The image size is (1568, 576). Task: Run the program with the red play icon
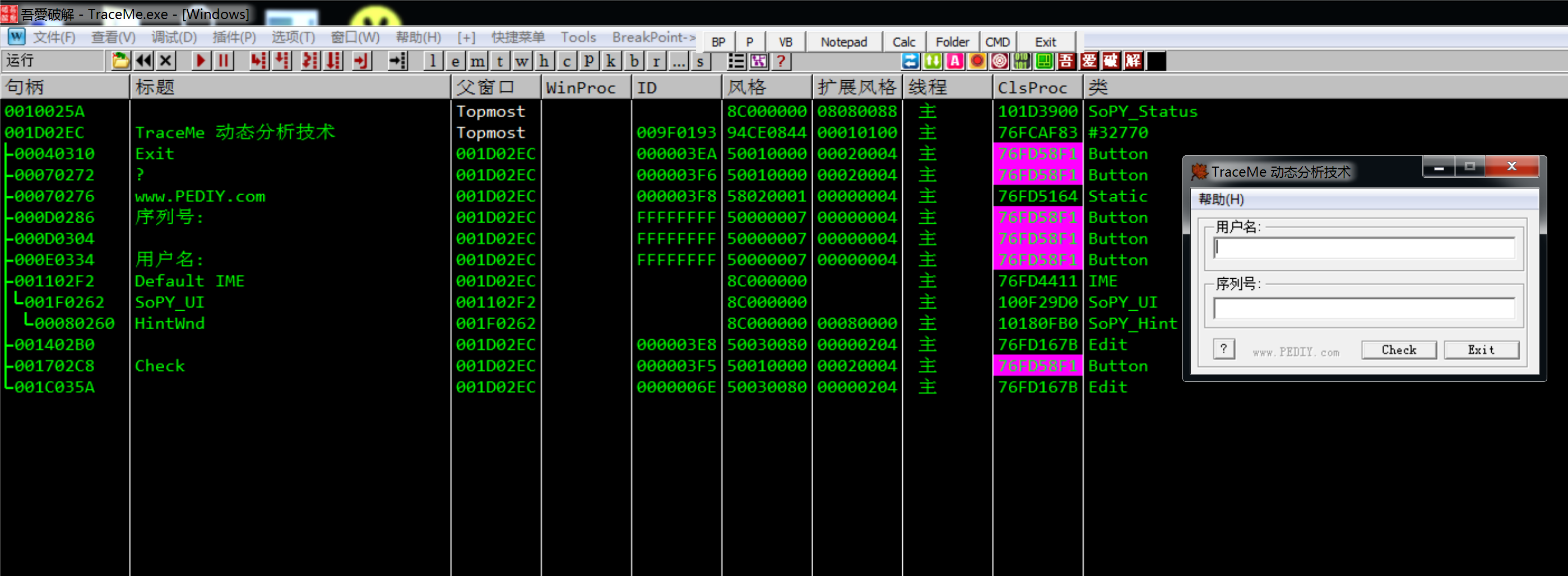pyautogui.click(x=200, y=61)
